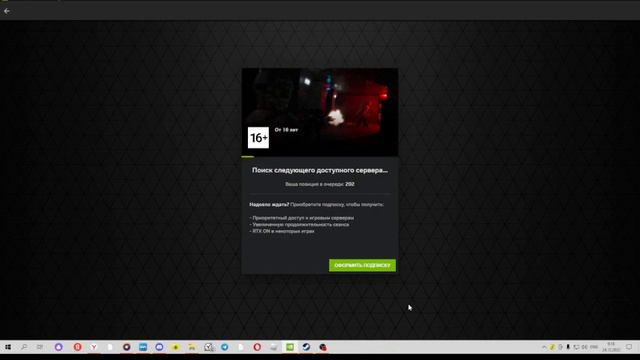
Task: Switch the input language indicator
Action: [594, 347]
